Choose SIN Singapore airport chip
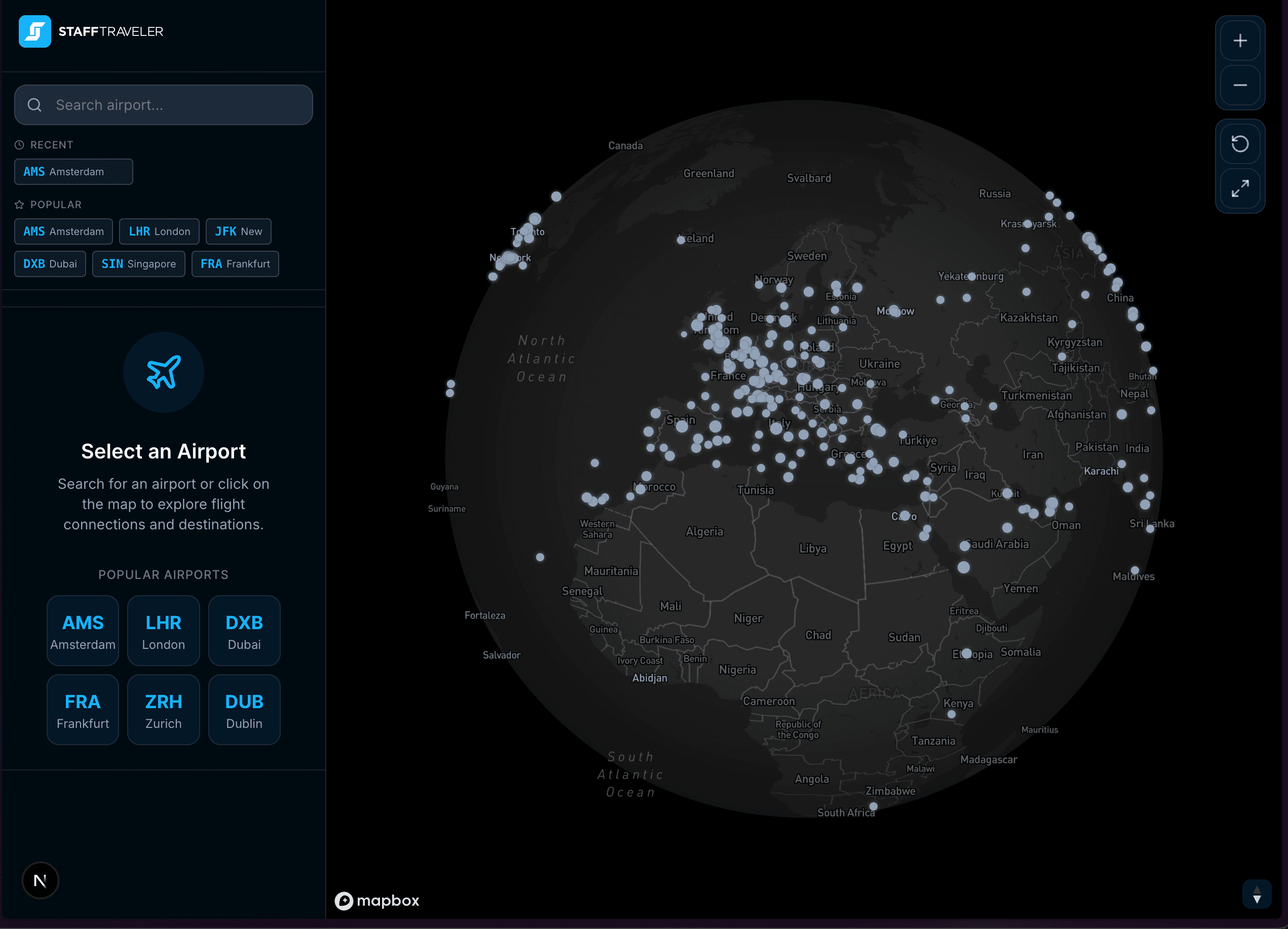Viewport: 1288px width, 929px height. point(138,263)
